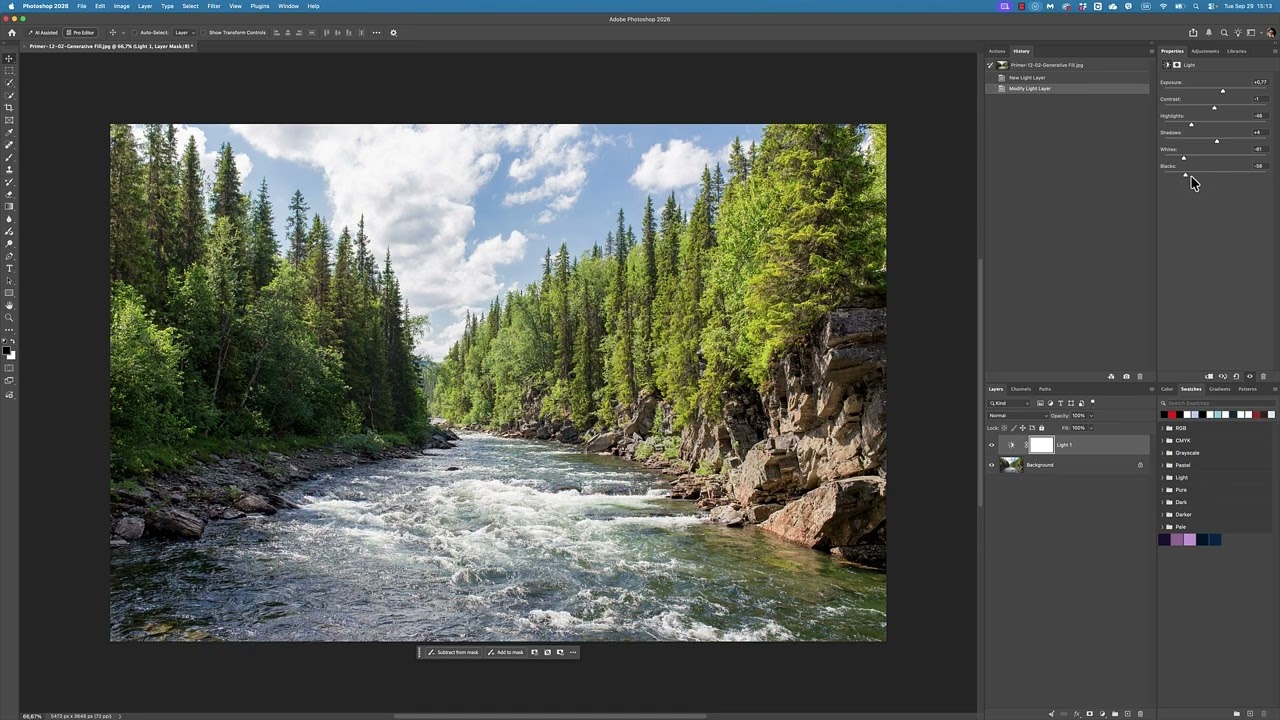Click the Subtract from mask button
The image size is (1280, 720).
454,652
